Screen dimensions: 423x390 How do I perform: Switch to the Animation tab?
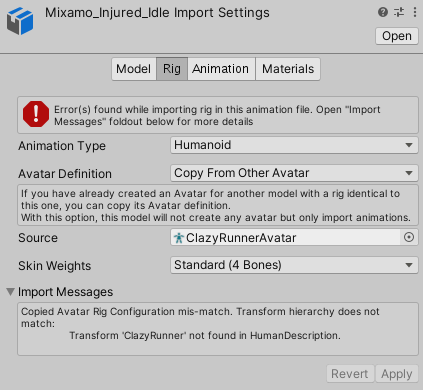pos(221,69)
